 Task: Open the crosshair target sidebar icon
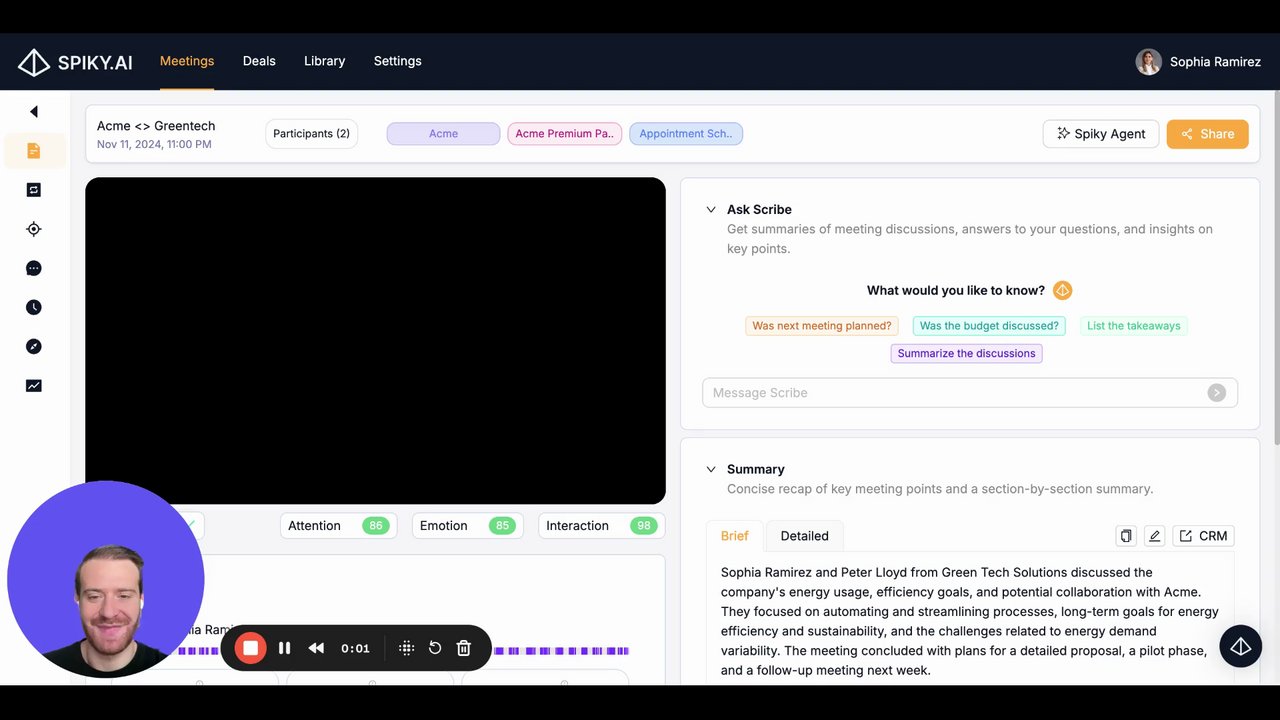click(34, 229)
